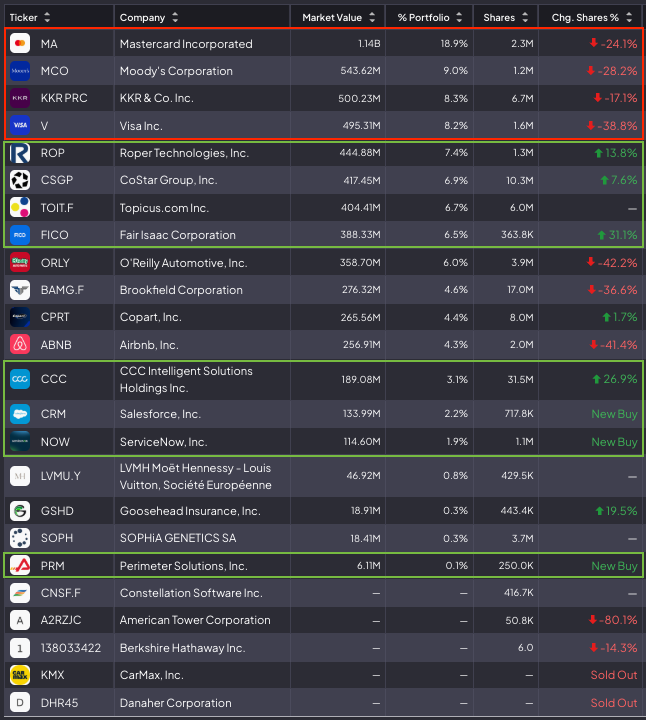Image resolution: width=646 pixels, height=720 pixels.
Task: Click the Moody's logo icon
Action: [x=20, y=71]
